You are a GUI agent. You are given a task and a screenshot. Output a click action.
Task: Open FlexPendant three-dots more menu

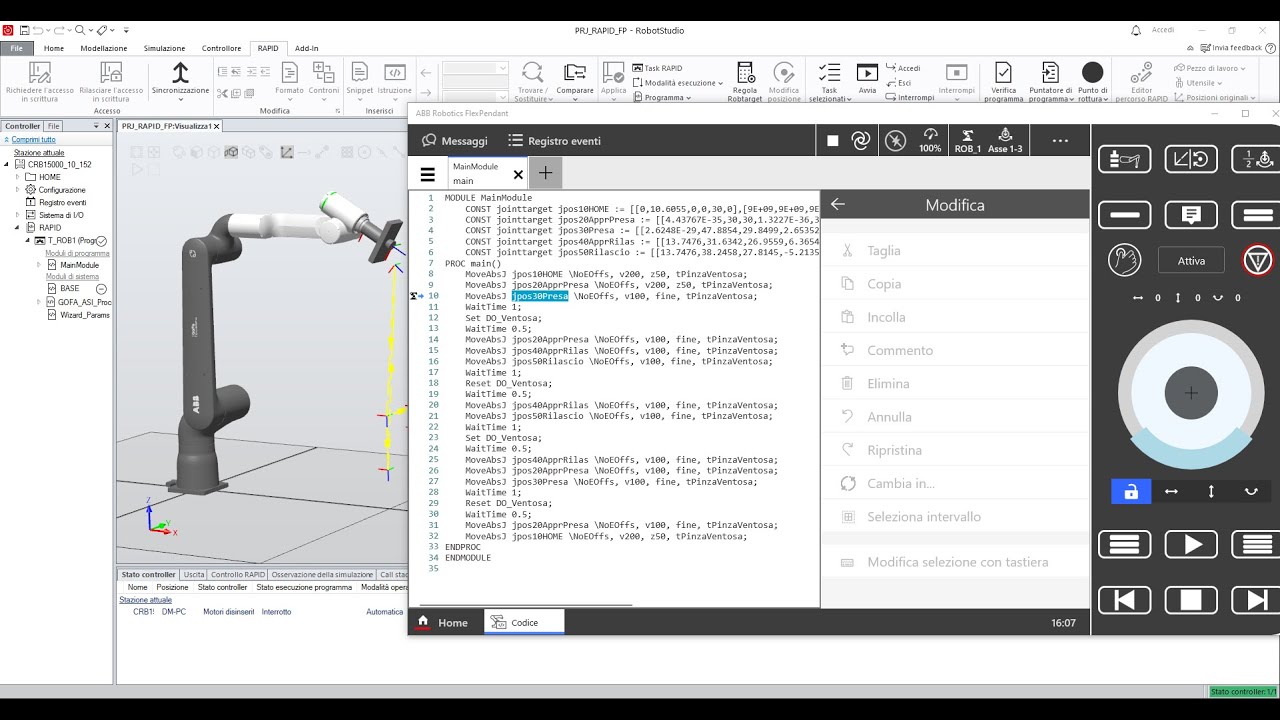[x=1061, y=140]
